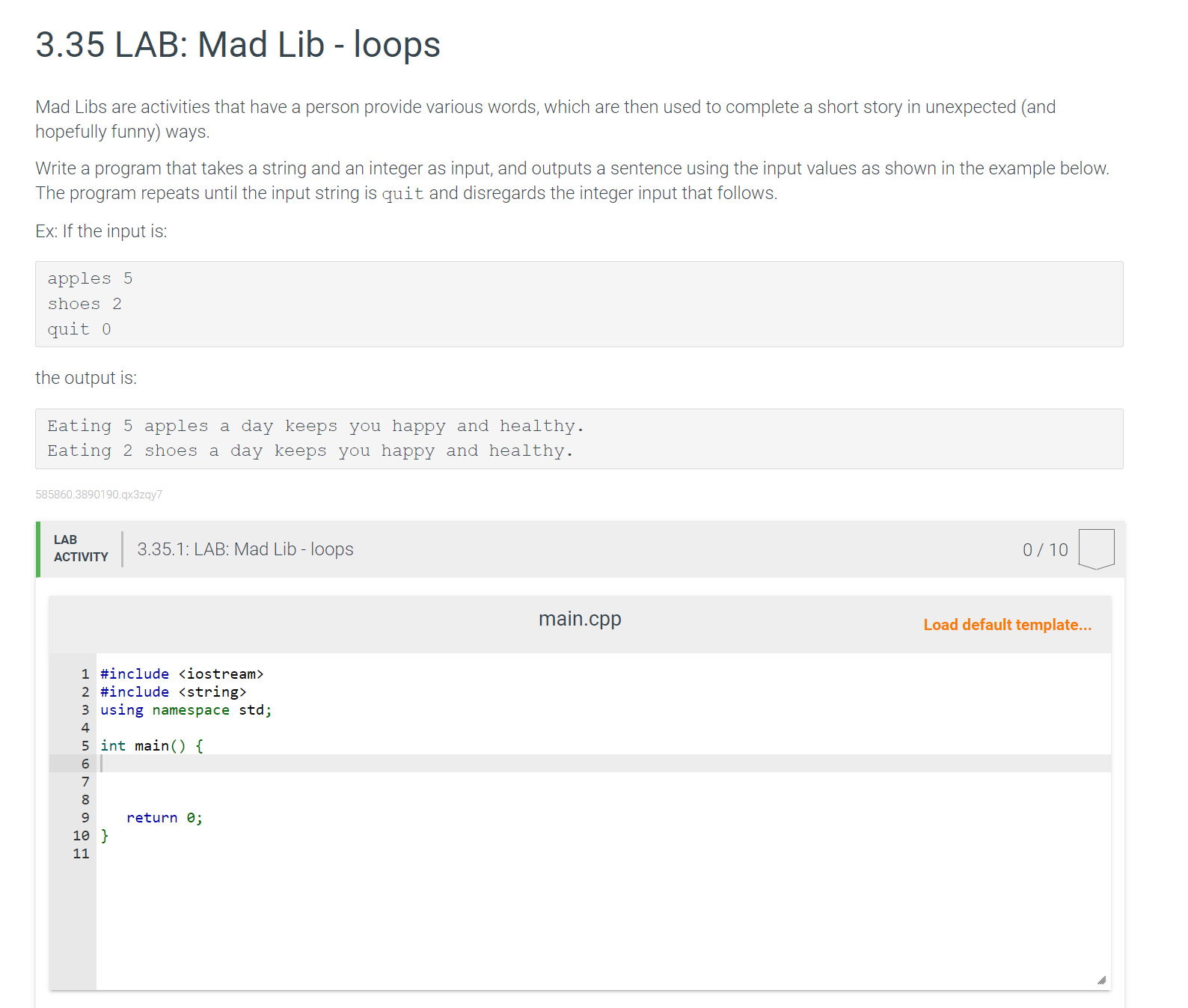Click the ID text 585860.3890190.qx3zqy7
The width and height of the screenshot is (1188, 1008).
pyautogui.click(x=99, y=495)
